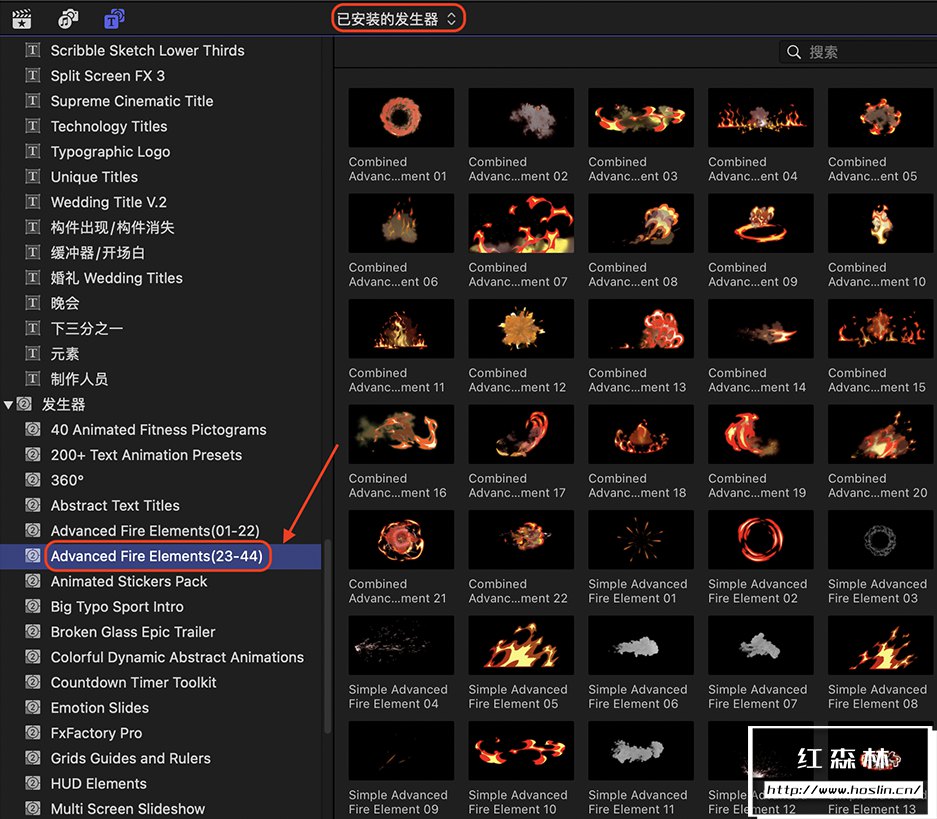Click generator icon beside FxFactory Pro

point(33,732)
